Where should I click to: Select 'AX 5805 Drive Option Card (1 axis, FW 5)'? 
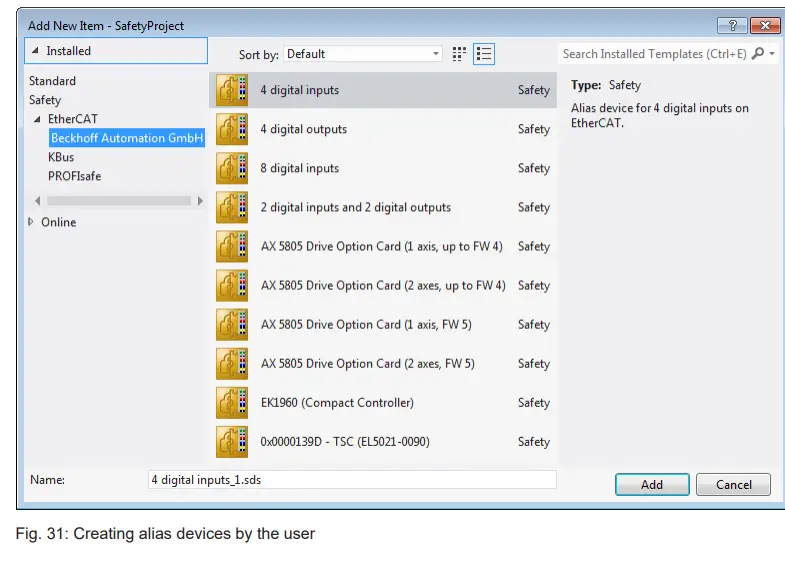[382, 324]
